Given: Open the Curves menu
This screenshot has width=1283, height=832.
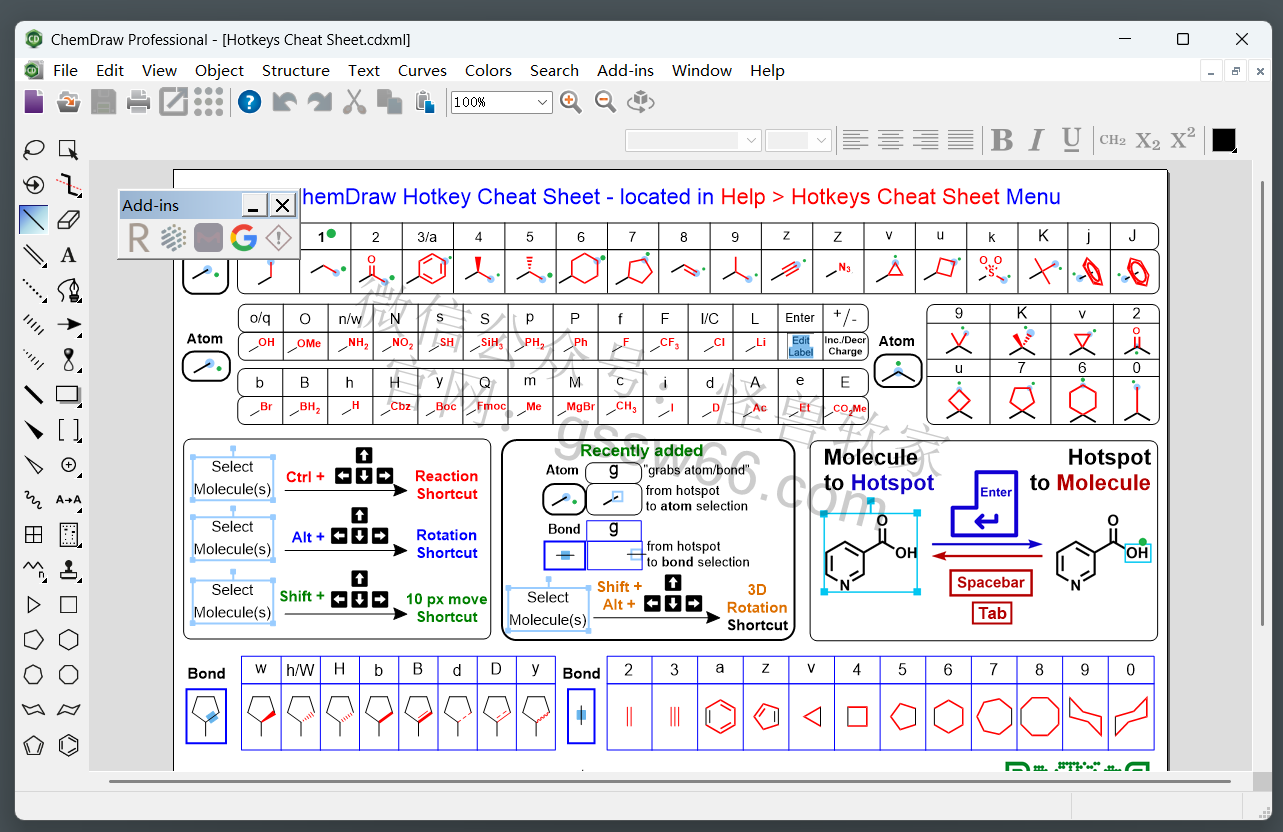Looking at the screenshot, I should point(422,70).
